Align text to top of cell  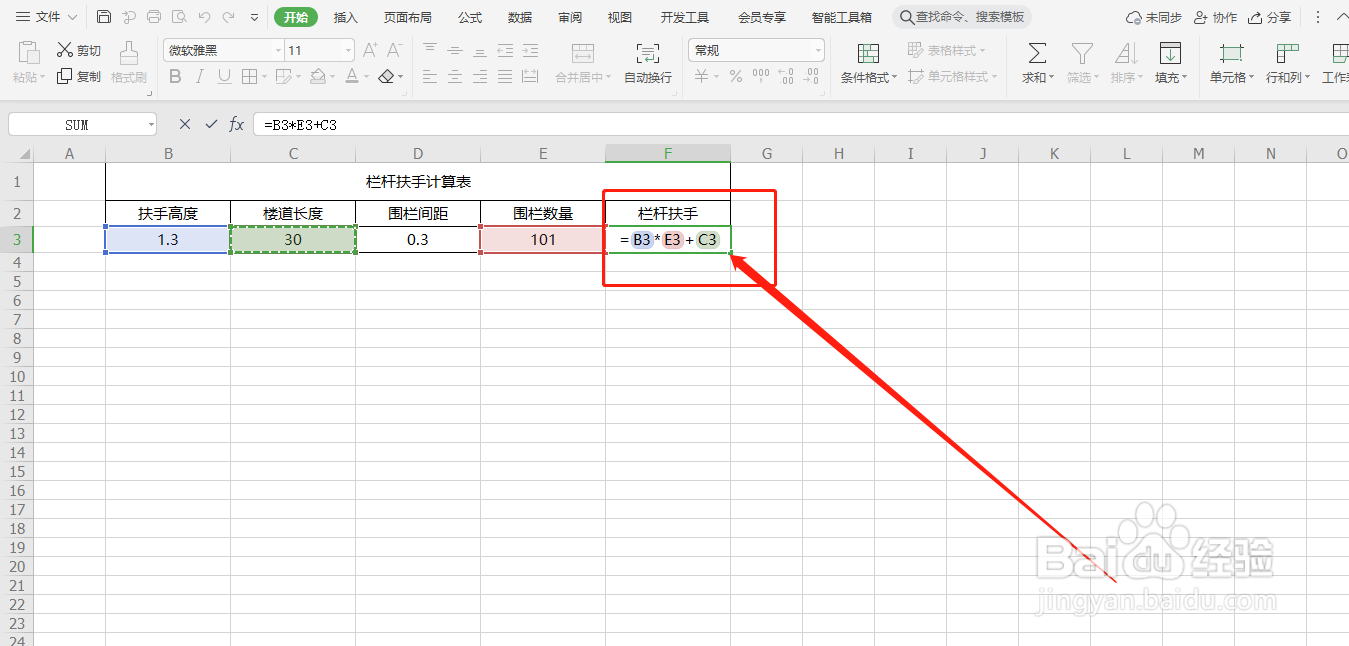[x=430, y=50]
